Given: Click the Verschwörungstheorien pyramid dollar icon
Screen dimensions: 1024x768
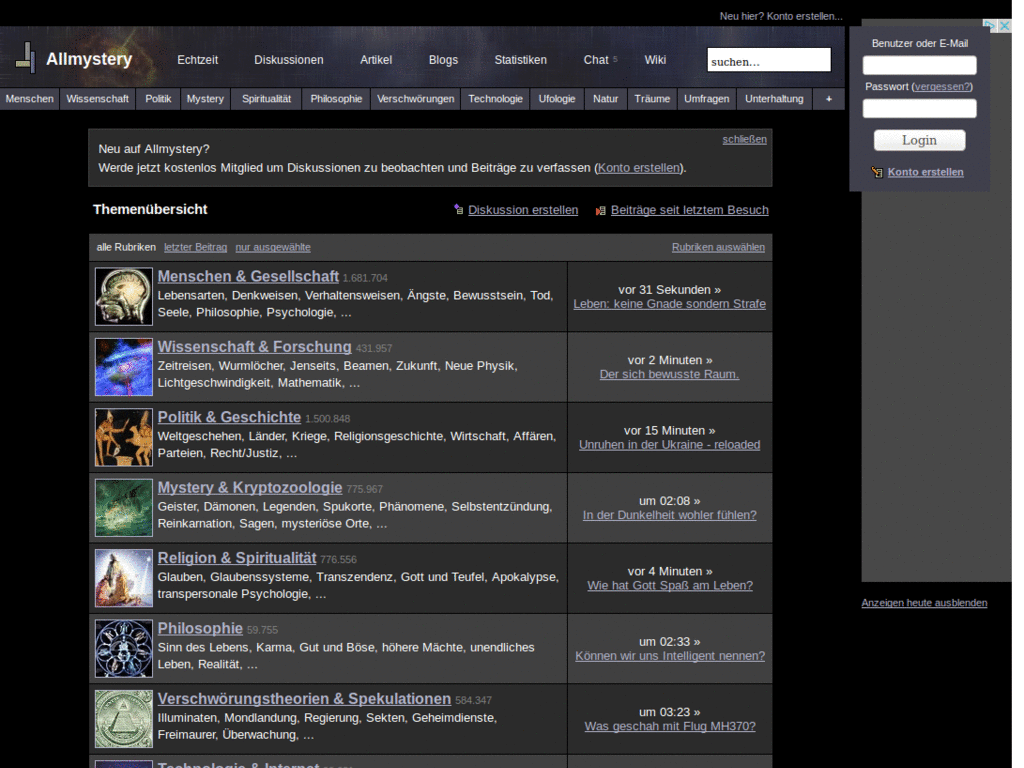Looking at the screenshot, I should tap(124, 718).
